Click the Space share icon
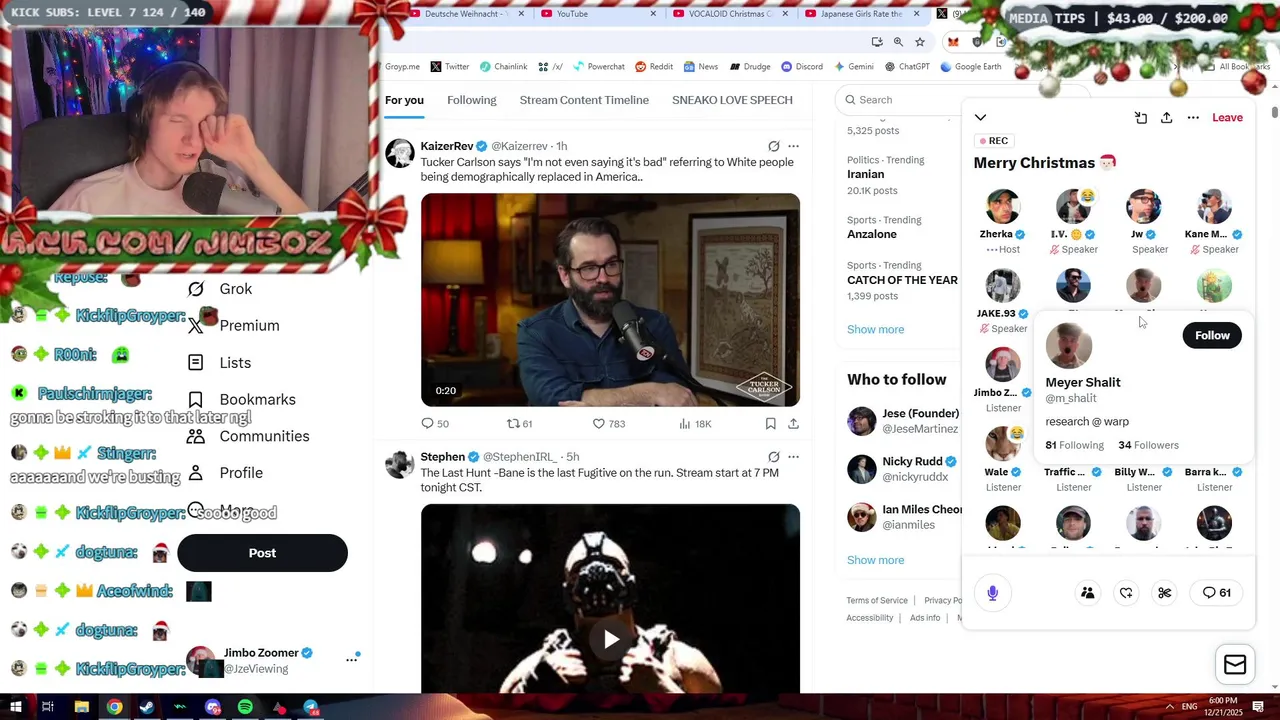This screenshot has width=1280, height=720. click(x=1166, y=117)
